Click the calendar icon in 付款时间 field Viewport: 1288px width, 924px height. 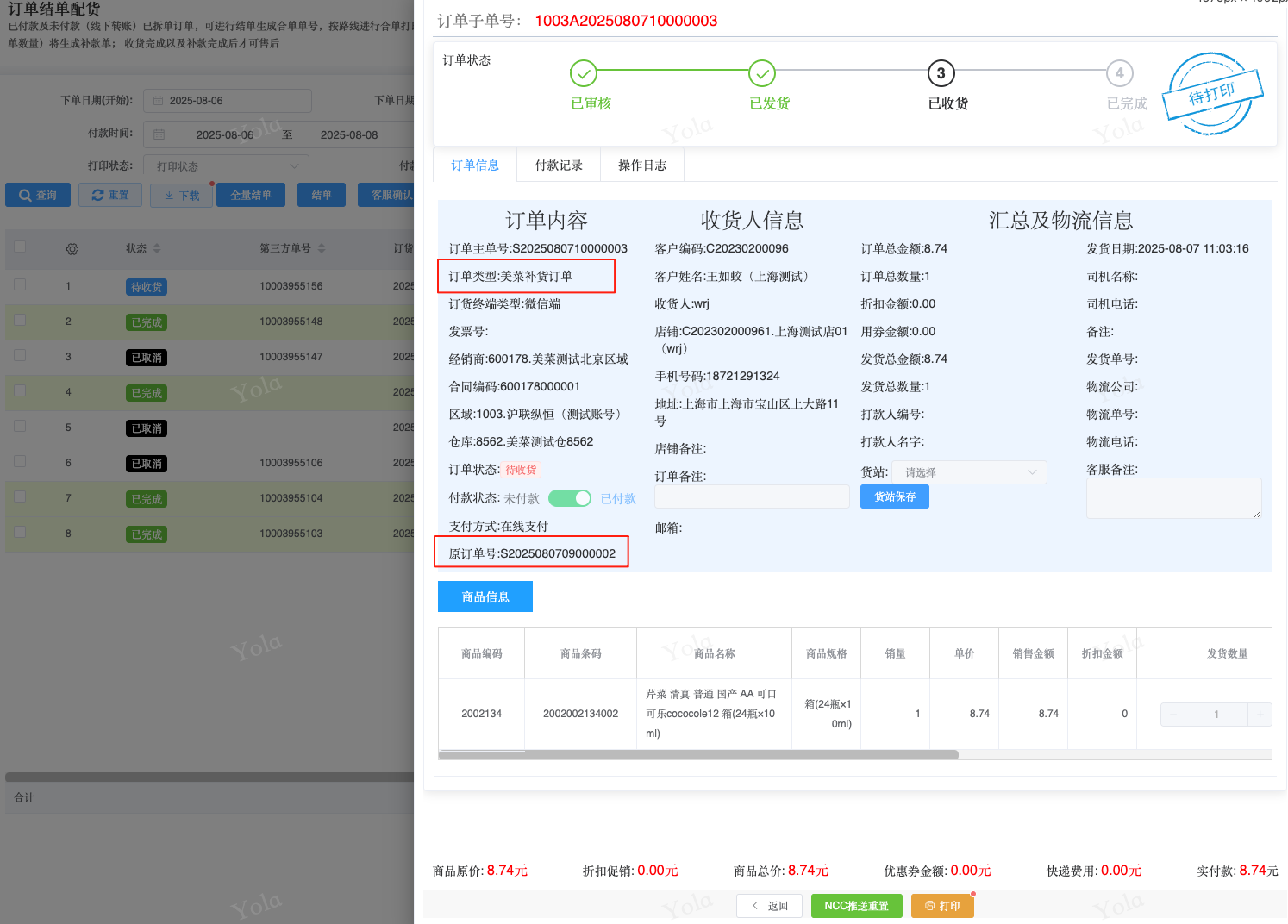(x=159, y=134)
